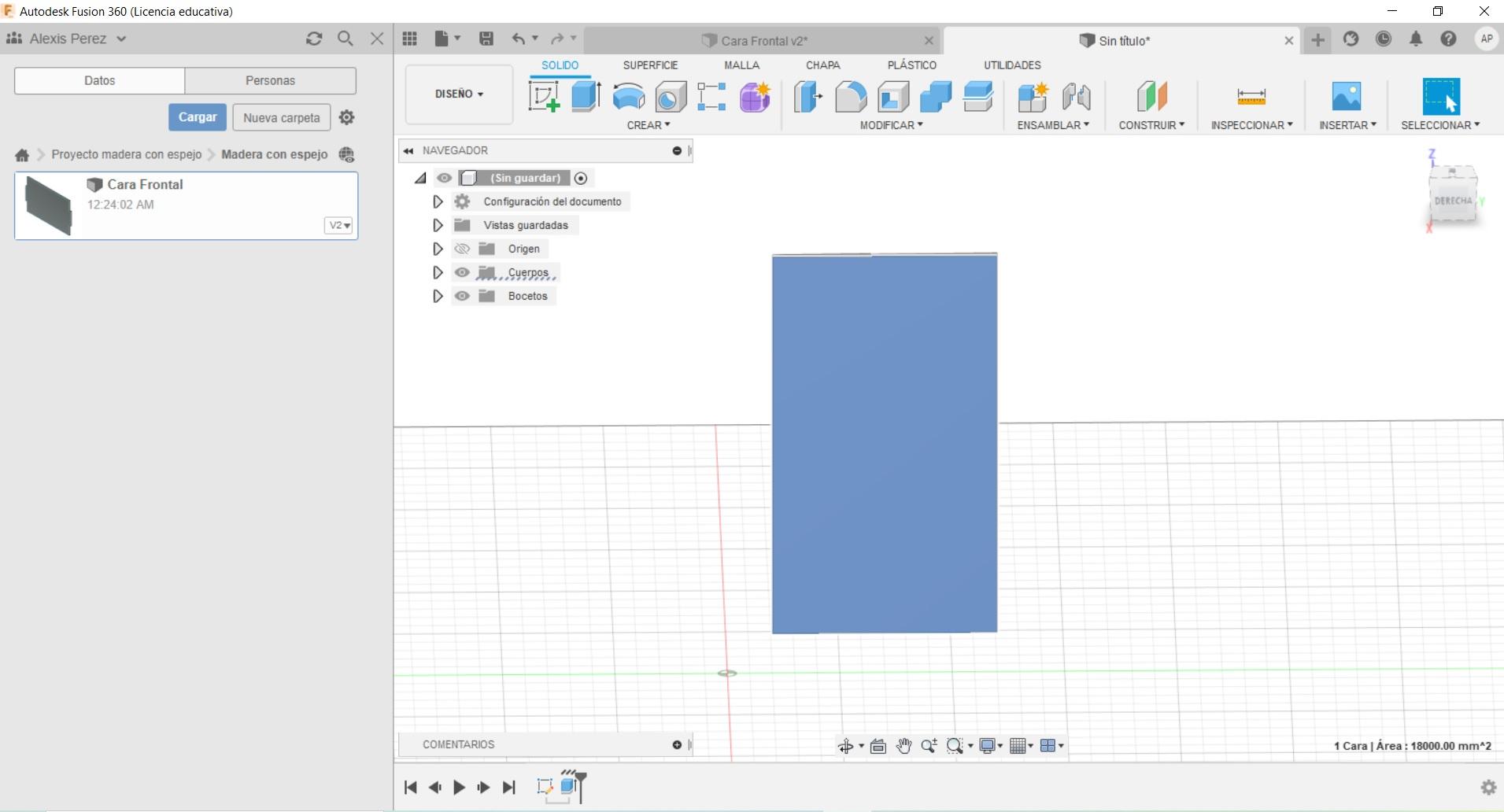Activate the Extrude tool
Image resolution: width=1504 pixels, height=812 pixels.
click(x=586, y=97)
